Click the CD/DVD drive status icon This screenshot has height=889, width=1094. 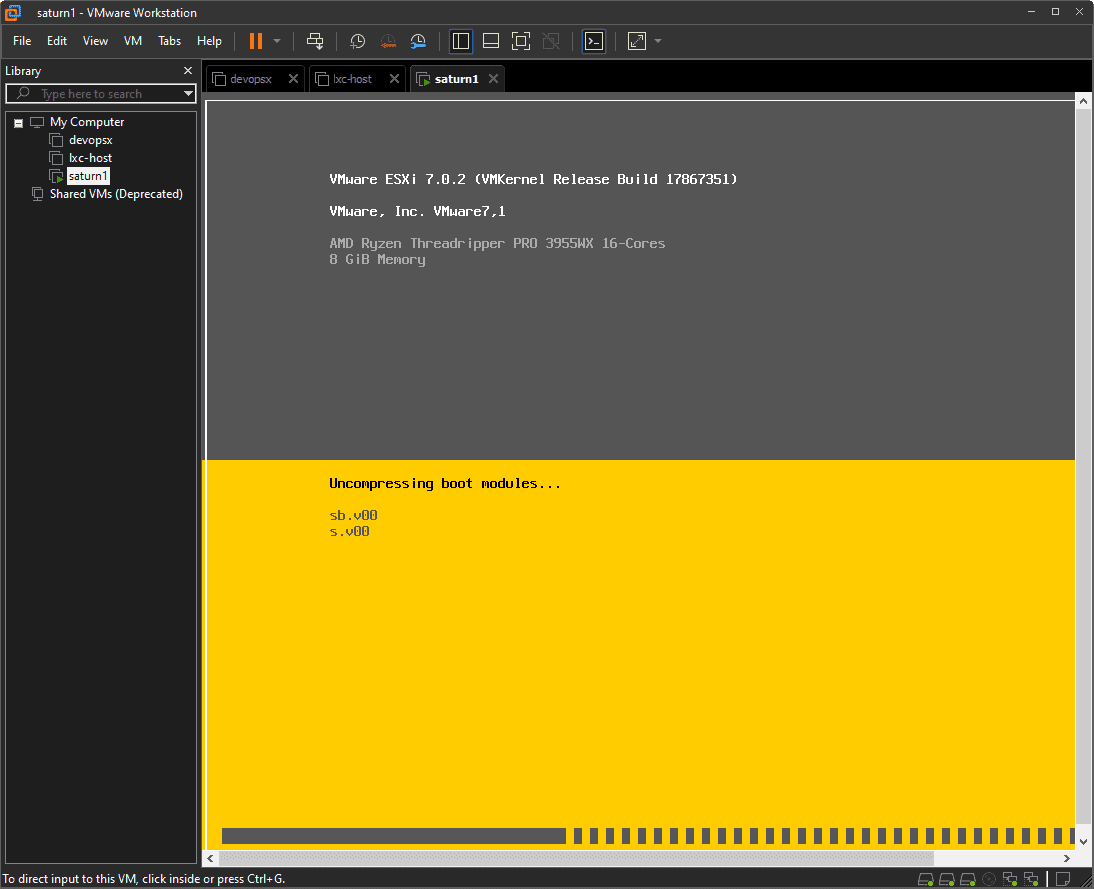click(989, 879)
